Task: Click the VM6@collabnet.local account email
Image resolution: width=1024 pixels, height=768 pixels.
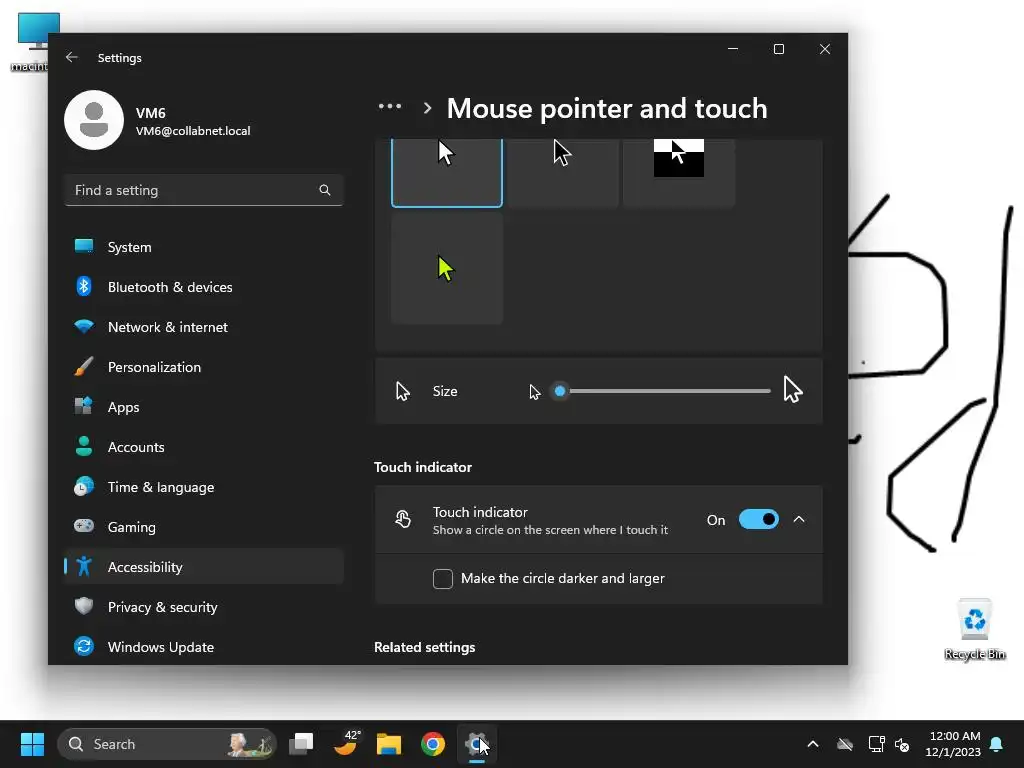Action: coord(193,131)
